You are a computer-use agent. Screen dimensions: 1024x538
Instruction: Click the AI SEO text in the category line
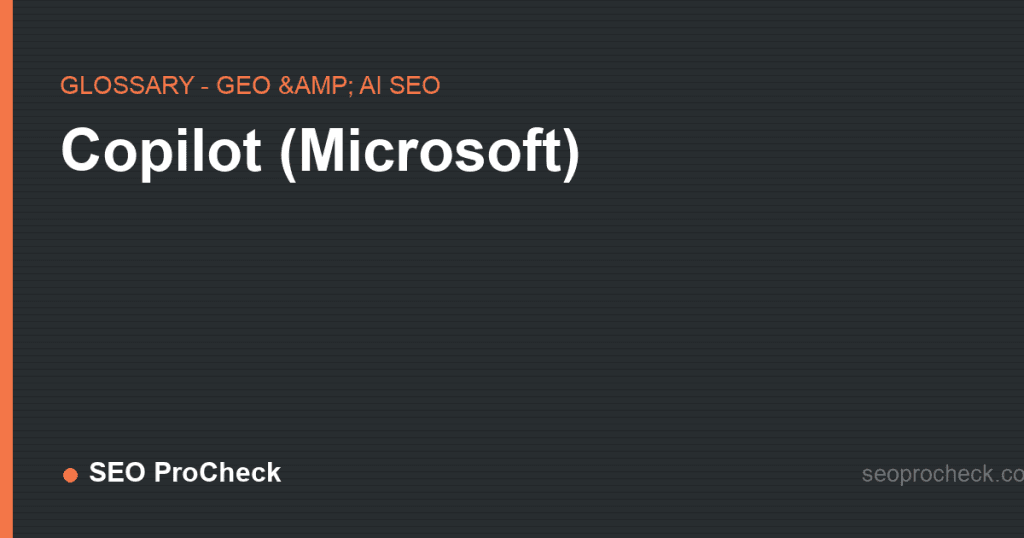[x=400, y=86]
